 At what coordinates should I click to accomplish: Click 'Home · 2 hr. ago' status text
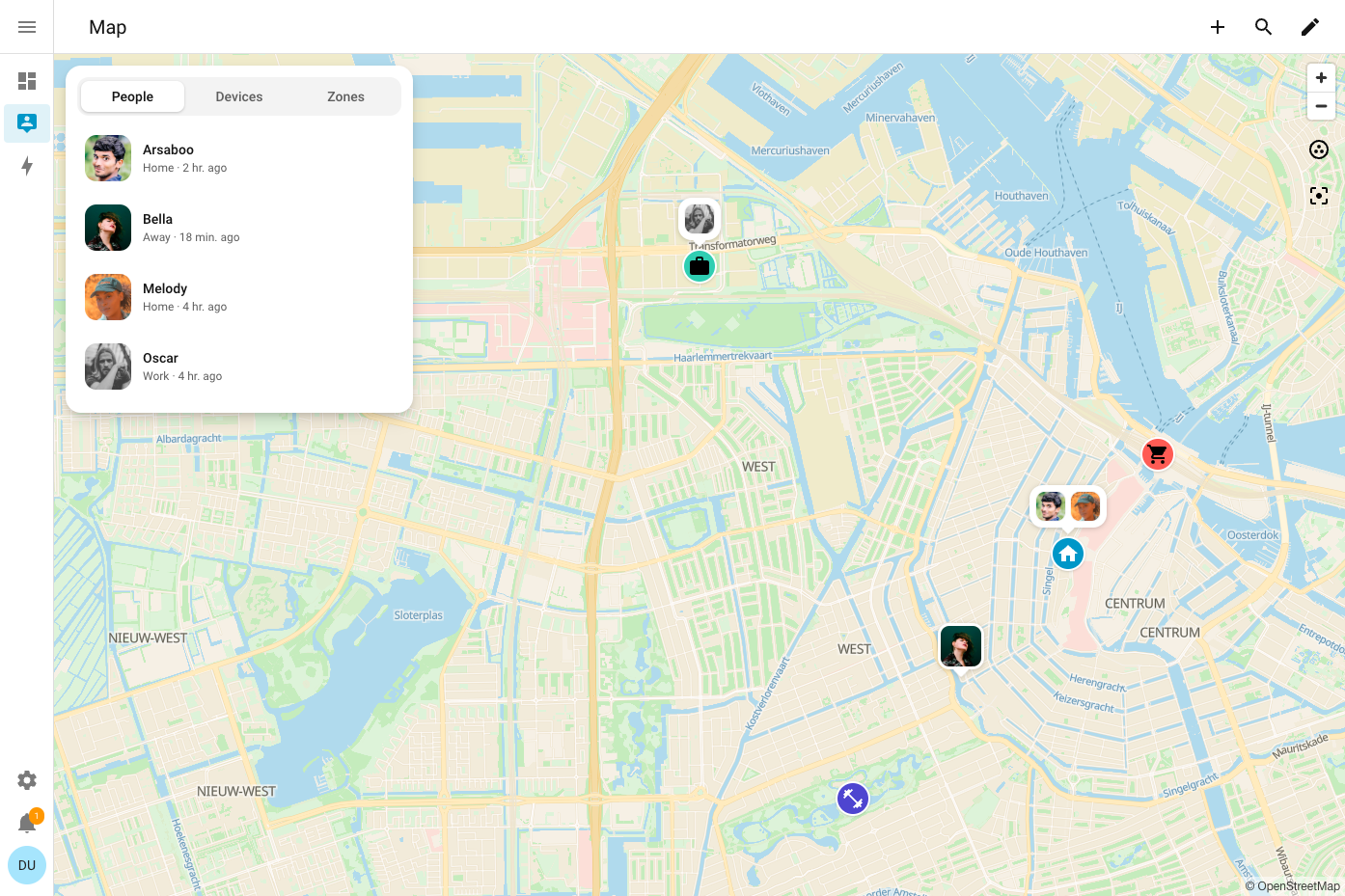coord(184,168)
